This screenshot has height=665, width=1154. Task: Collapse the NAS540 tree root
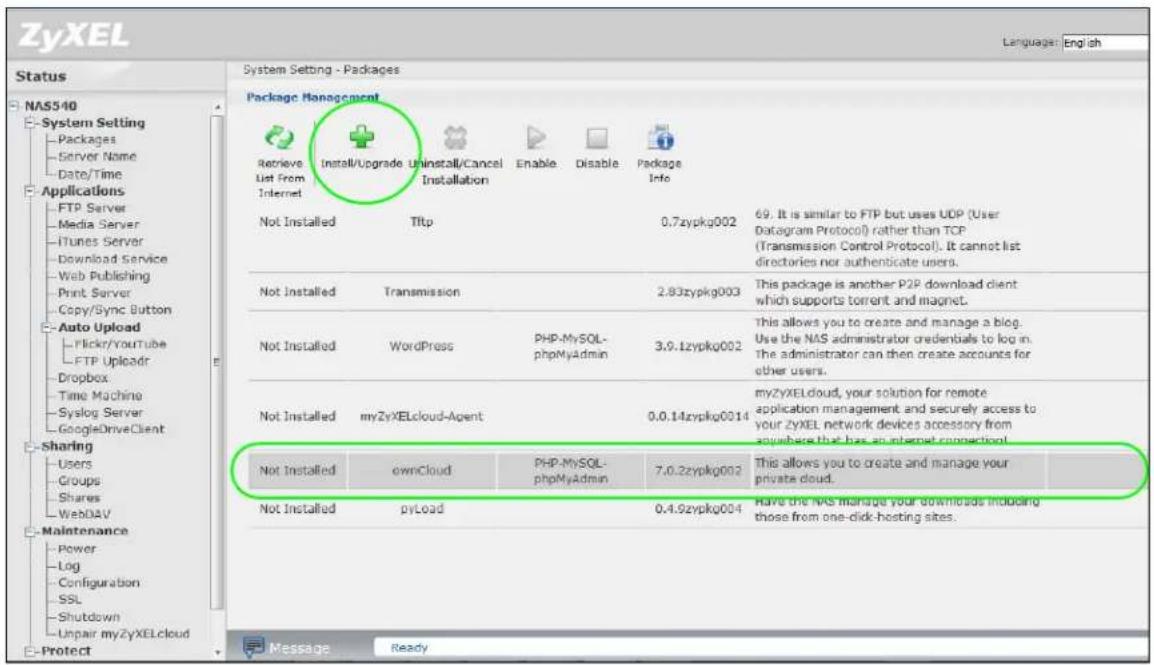click(14, 105)
